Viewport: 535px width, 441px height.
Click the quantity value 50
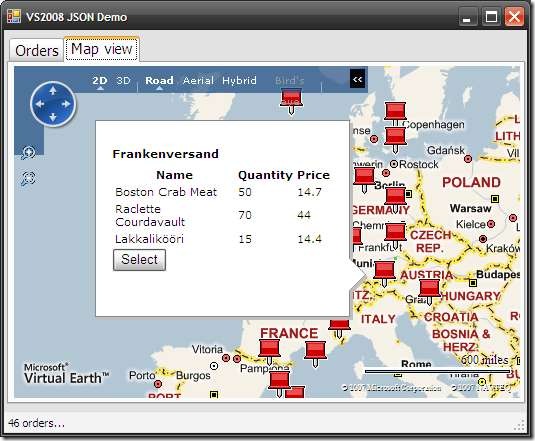[245, 192]
